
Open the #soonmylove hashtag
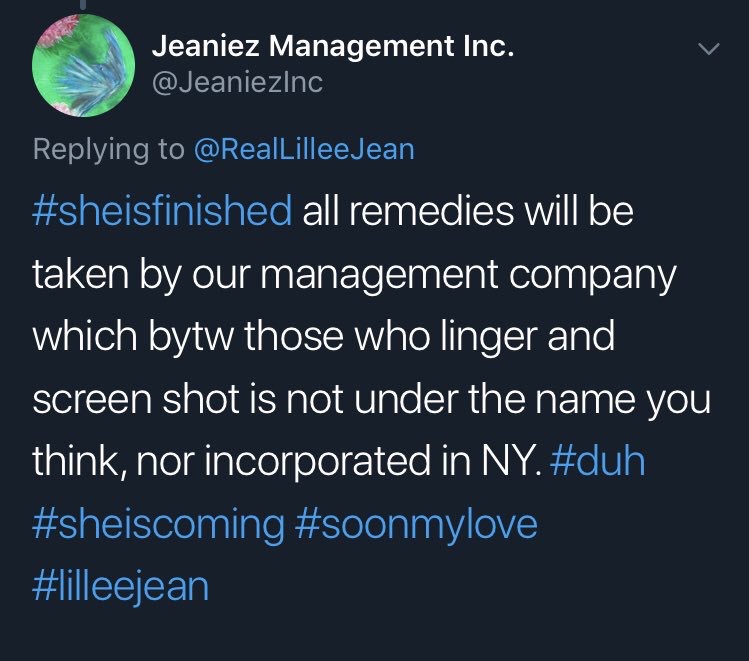[416, 524]
